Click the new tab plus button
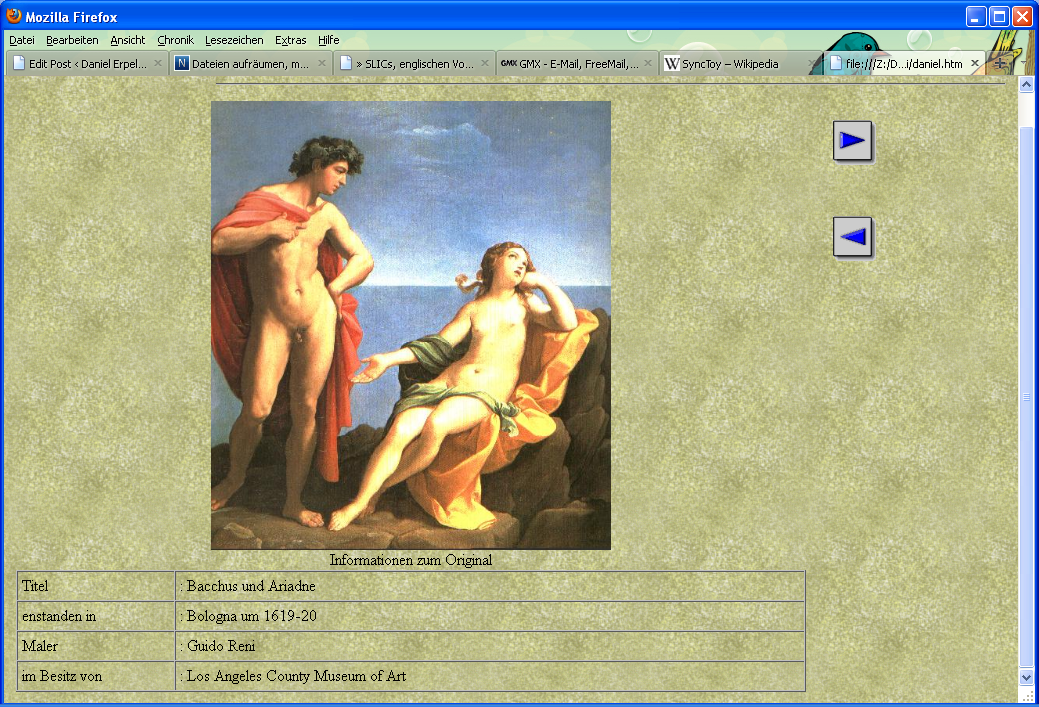This screenshot has height=707, width=1039. (x=999, y=63)
